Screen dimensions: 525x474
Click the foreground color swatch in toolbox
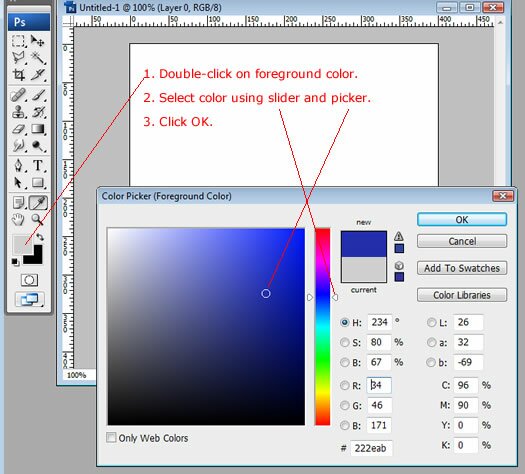pos(22,244)
